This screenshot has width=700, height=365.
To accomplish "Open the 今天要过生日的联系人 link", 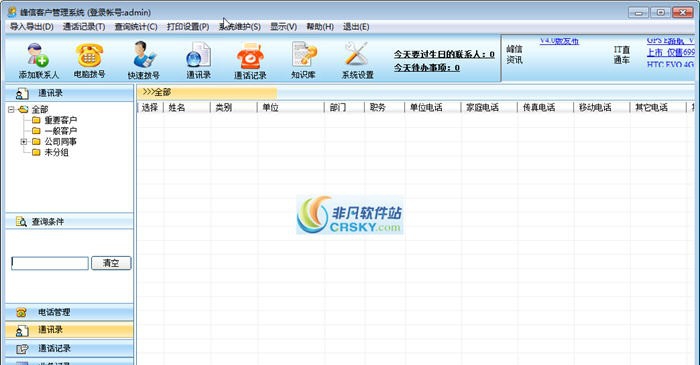I will pyautogui.click(x=444, y=54).
